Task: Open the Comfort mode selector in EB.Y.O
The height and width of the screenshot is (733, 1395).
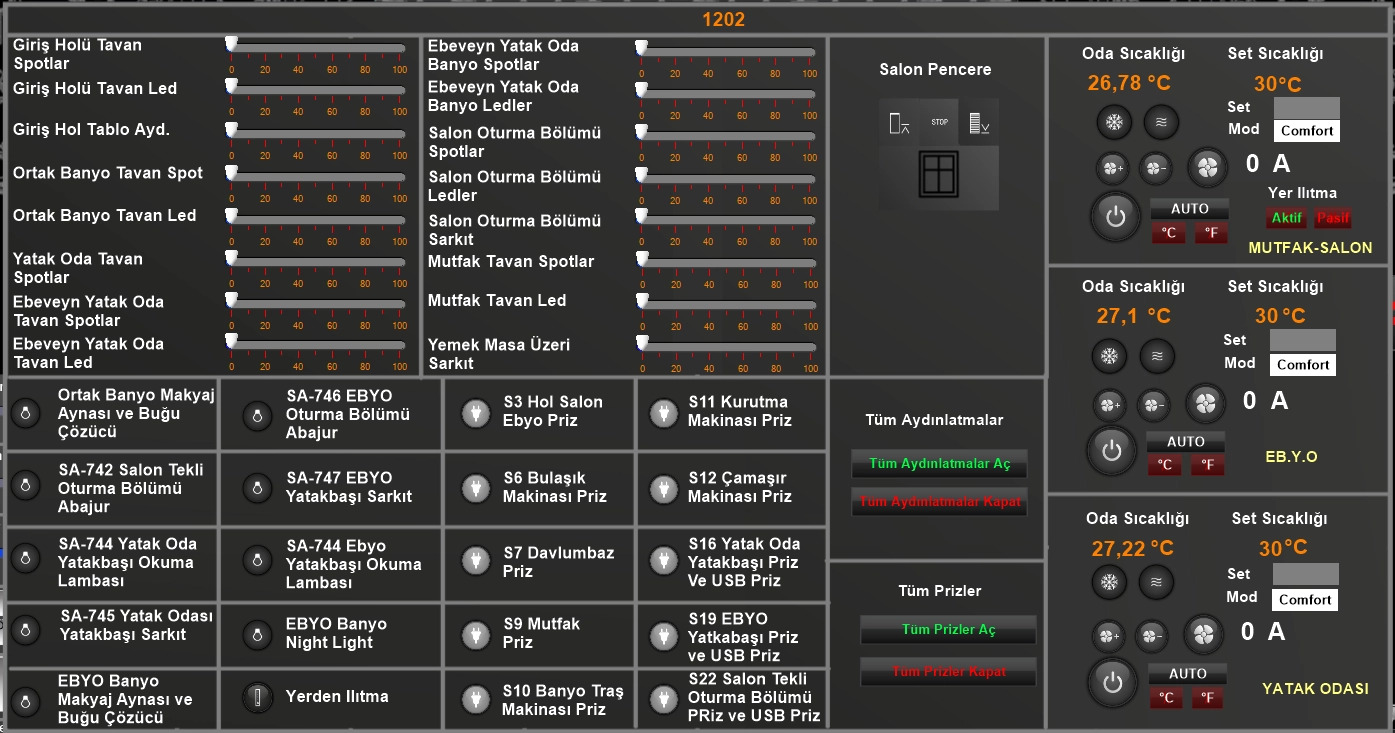Action: (1303, 365)
